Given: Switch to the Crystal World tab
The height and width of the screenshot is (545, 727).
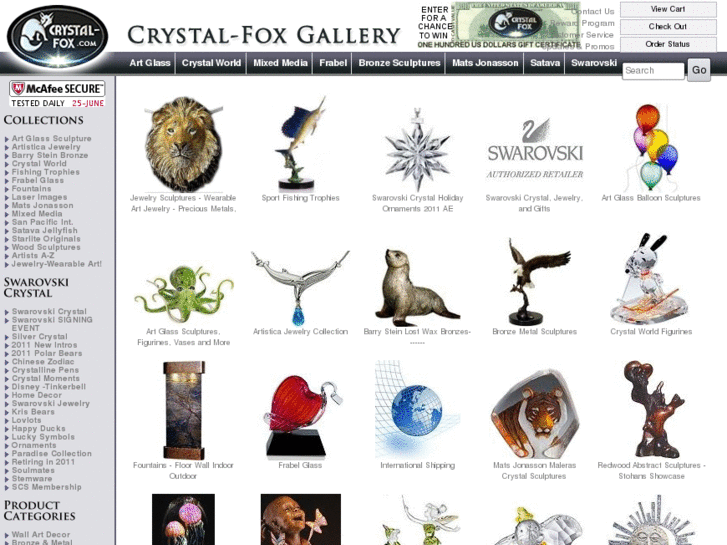Looking at the screenshot, I should pyautogui.click(x=211, y=63).
